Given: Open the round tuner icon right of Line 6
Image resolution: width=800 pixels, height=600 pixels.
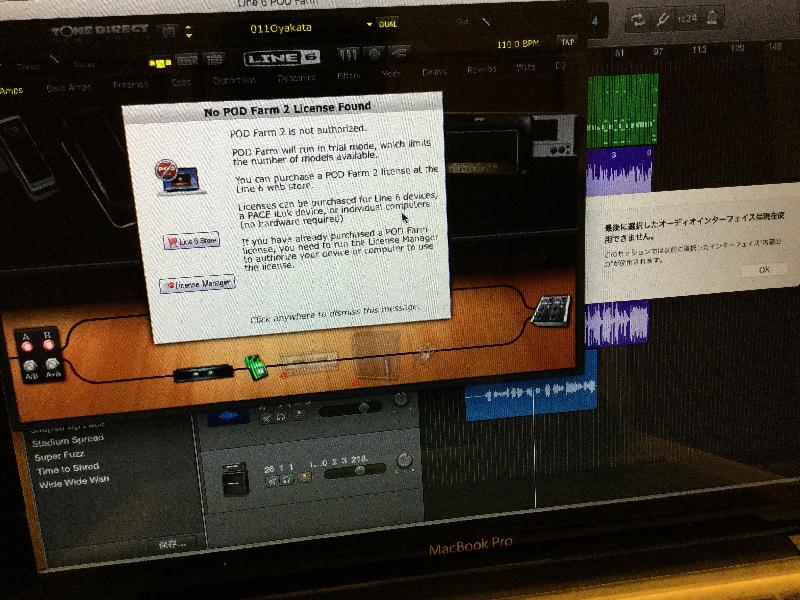Looking at the screenshot, I should [x=375, y=53].
